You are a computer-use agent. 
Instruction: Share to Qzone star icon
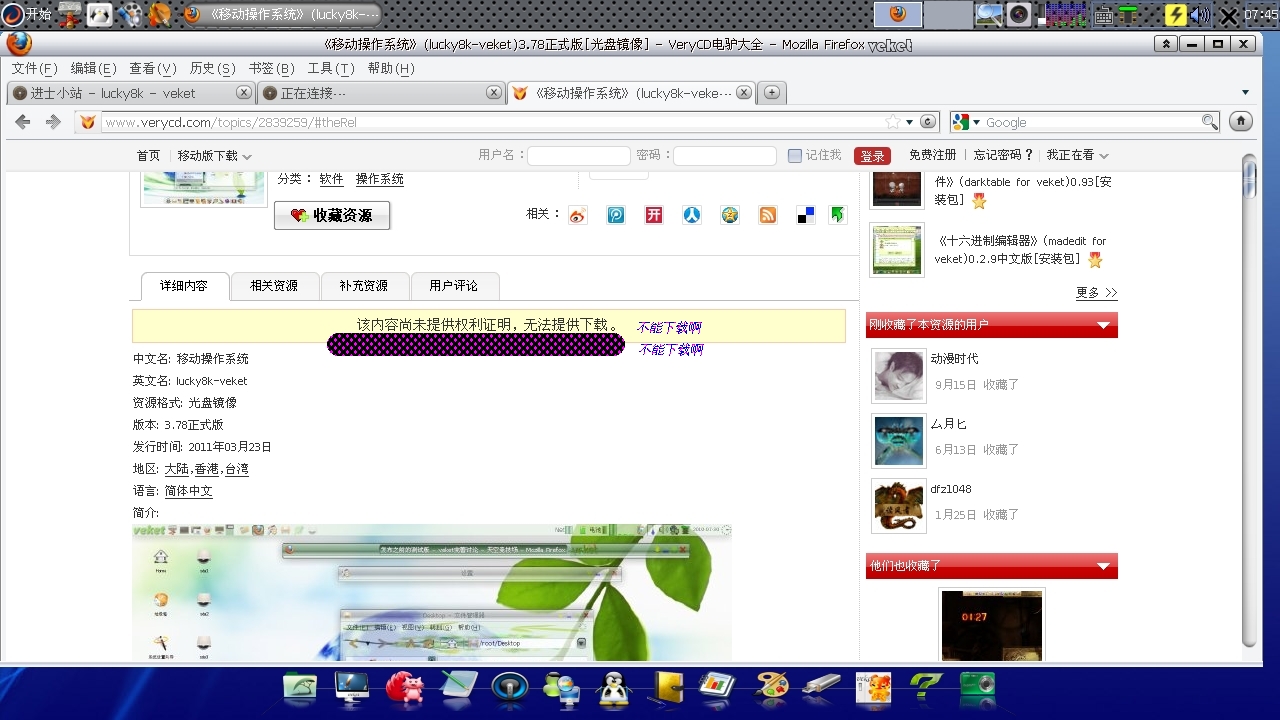[x=730, y=215]
